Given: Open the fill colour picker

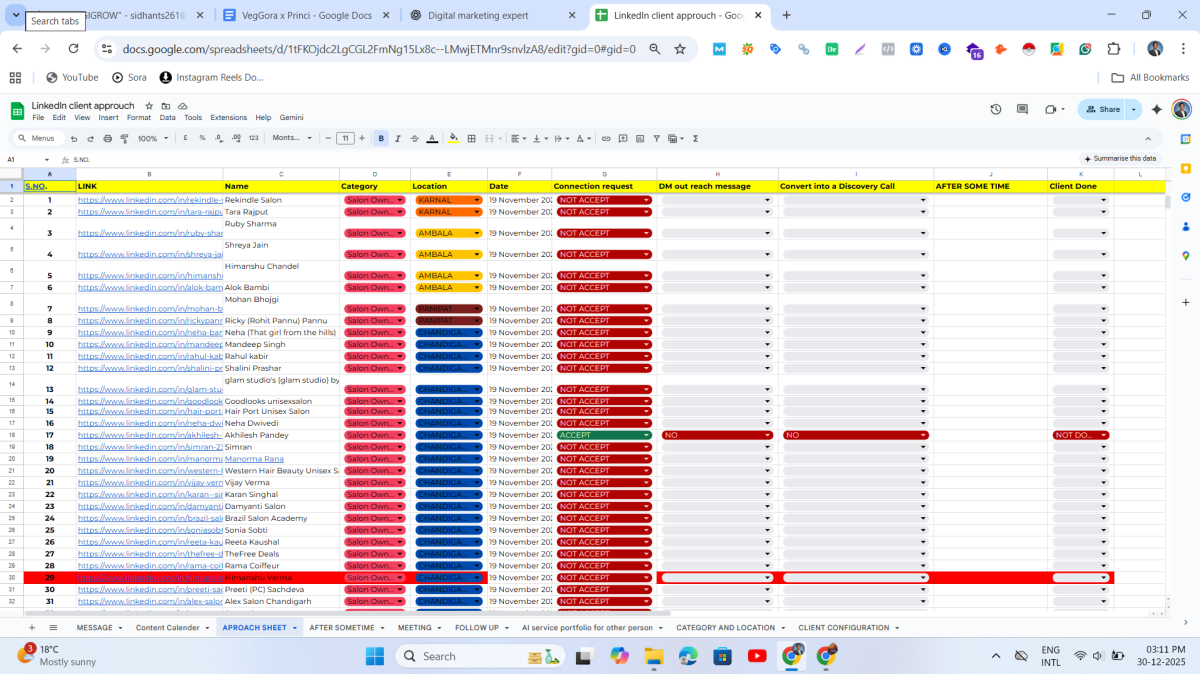Looking at the screenshot, I should click(x=453, y=138).
